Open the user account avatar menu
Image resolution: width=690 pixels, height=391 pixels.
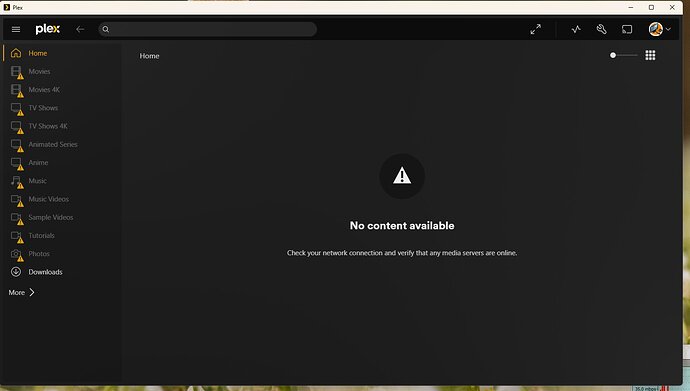click(659, 29)
